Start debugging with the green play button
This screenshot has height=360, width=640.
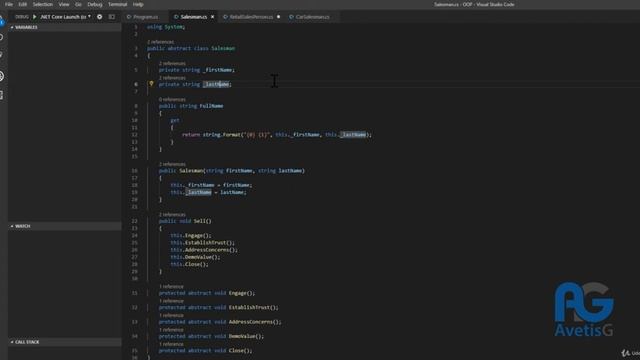coord(35,17)
